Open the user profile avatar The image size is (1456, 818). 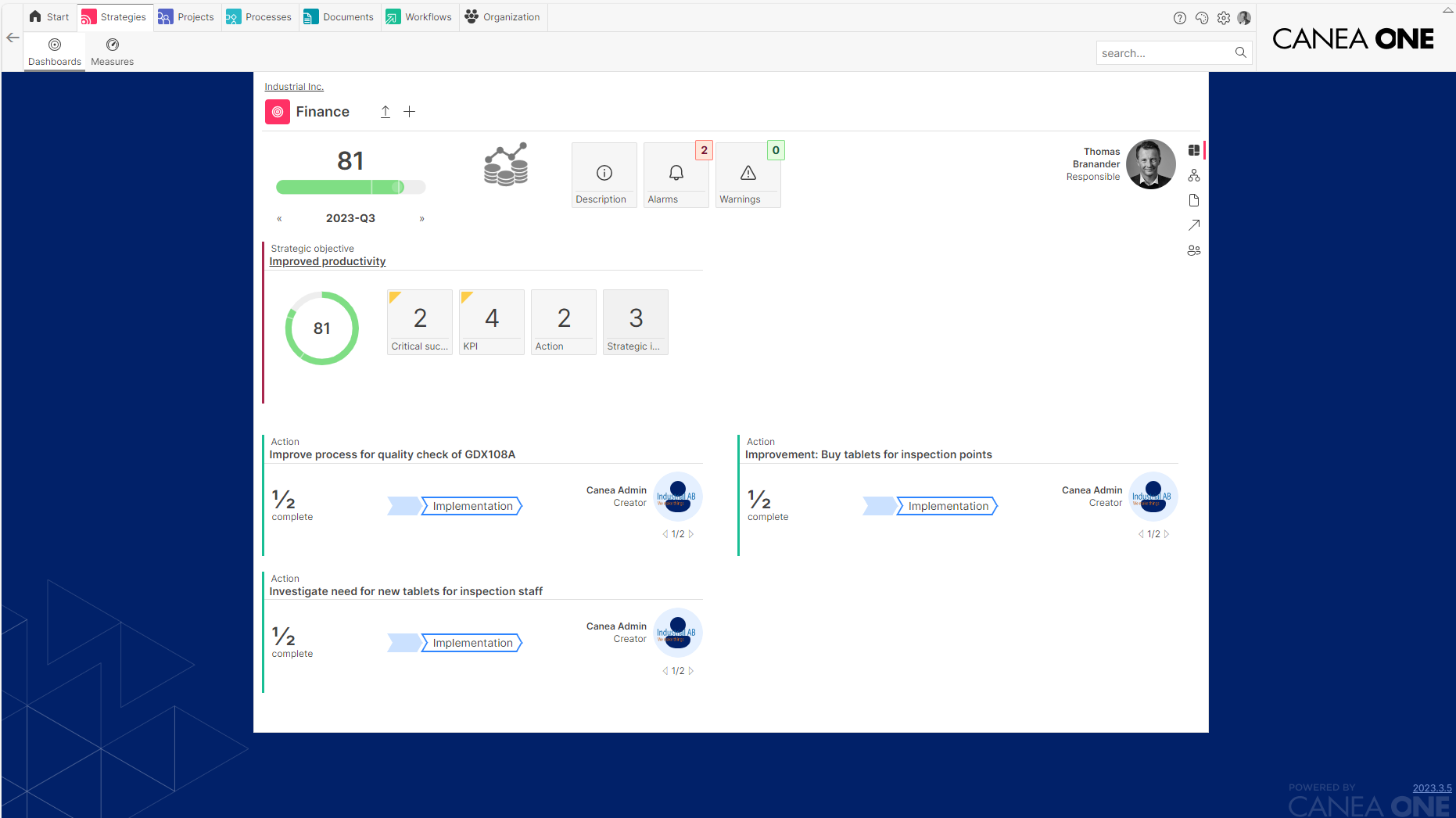click(x=1244, y=18)
